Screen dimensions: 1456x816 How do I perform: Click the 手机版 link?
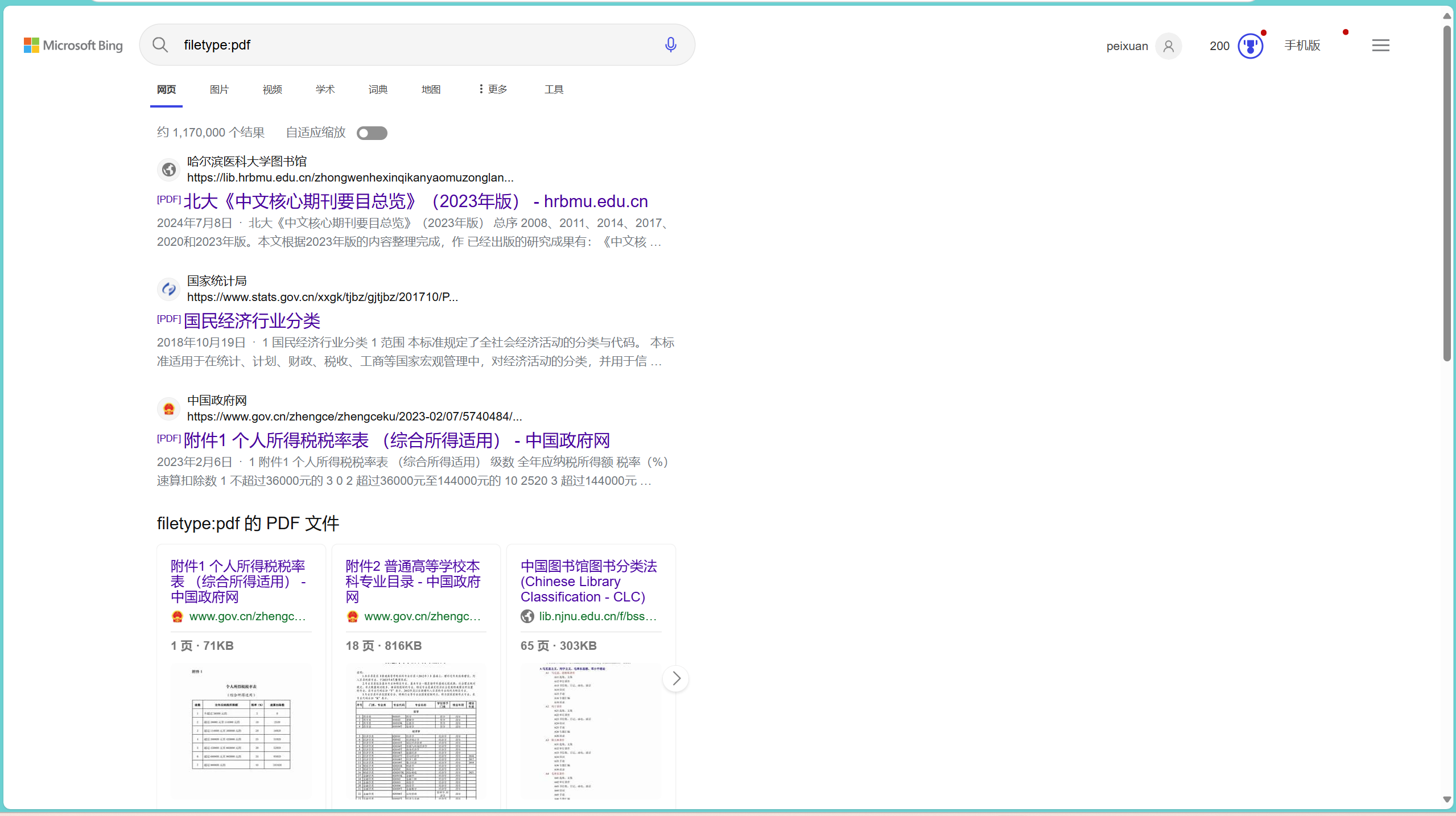[1302, 46]
